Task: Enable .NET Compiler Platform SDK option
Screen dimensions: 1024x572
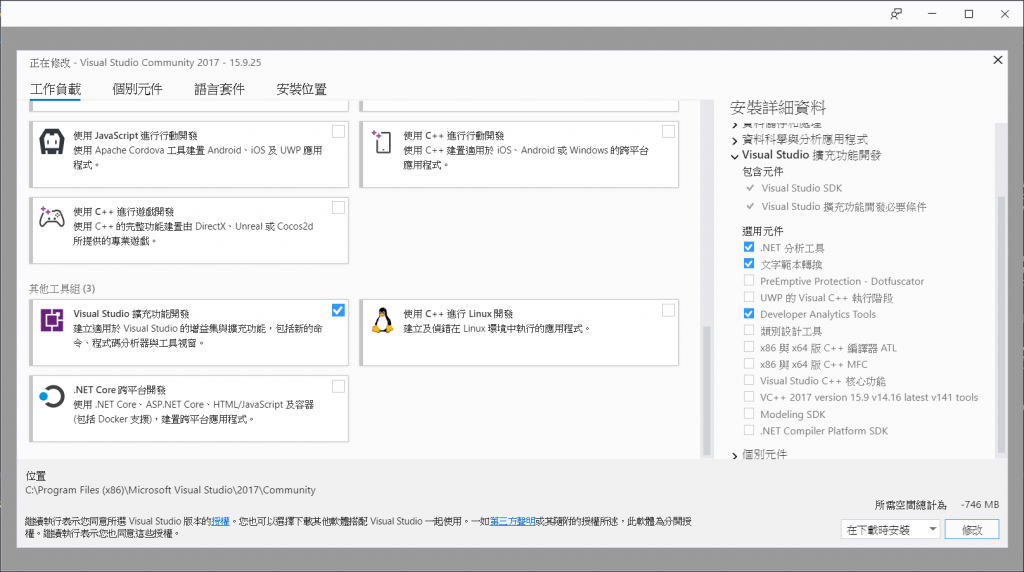Action: coord(748,430)
